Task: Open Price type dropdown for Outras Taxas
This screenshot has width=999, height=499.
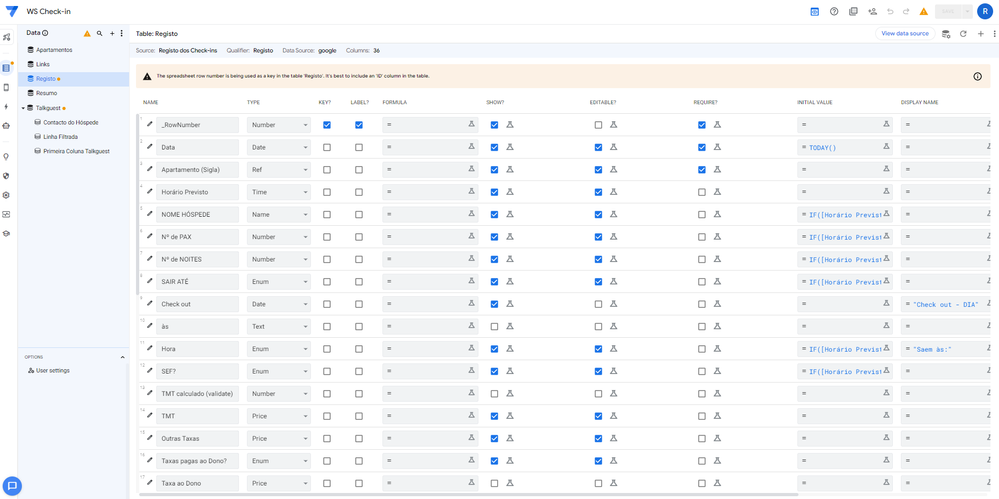Action: [x=278, y=438]
